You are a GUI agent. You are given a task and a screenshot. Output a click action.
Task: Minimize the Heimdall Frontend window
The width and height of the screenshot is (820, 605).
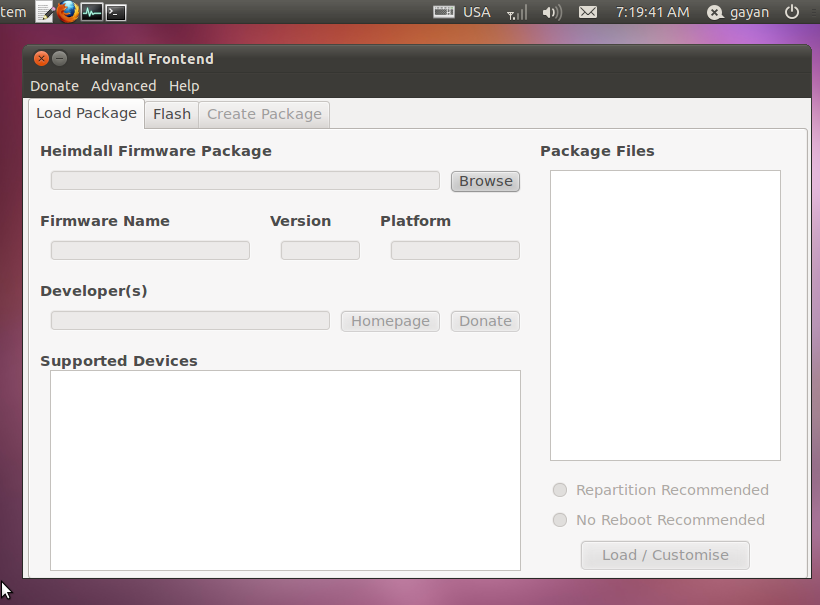(x=60, y=59)
